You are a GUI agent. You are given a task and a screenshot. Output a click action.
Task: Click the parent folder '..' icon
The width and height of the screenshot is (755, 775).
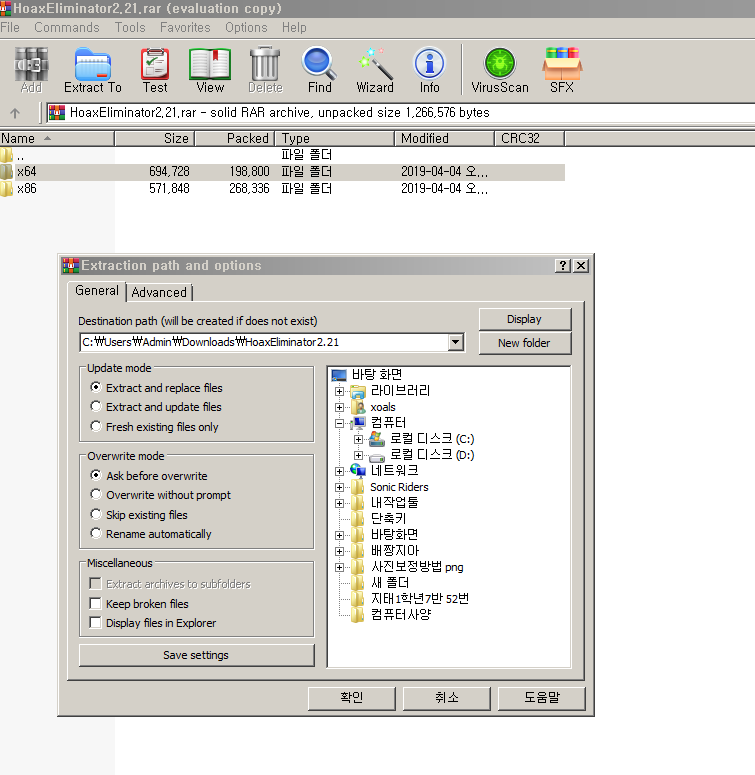tap(6, 155)
